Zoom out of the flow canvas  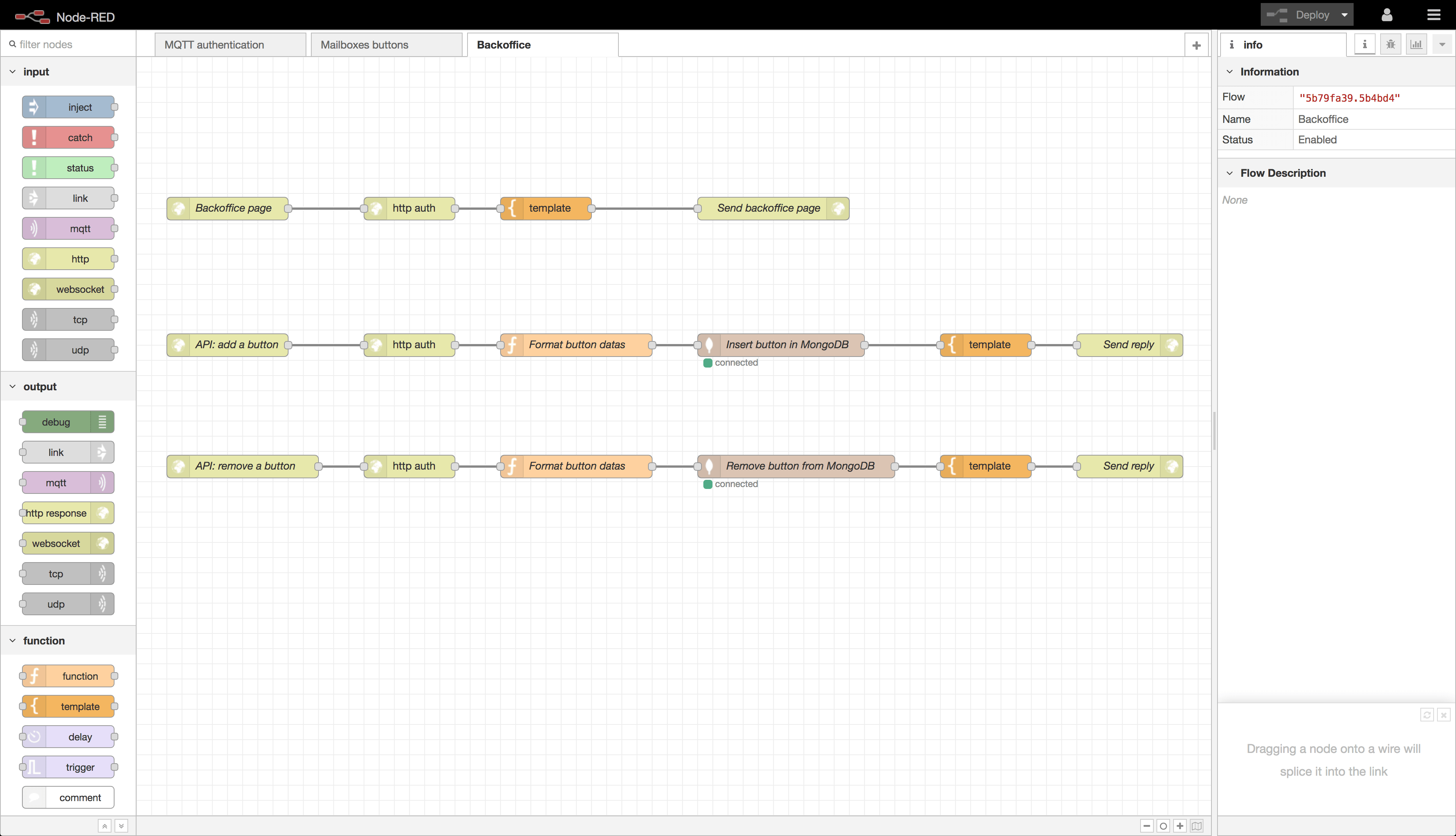click(1145, 826)
